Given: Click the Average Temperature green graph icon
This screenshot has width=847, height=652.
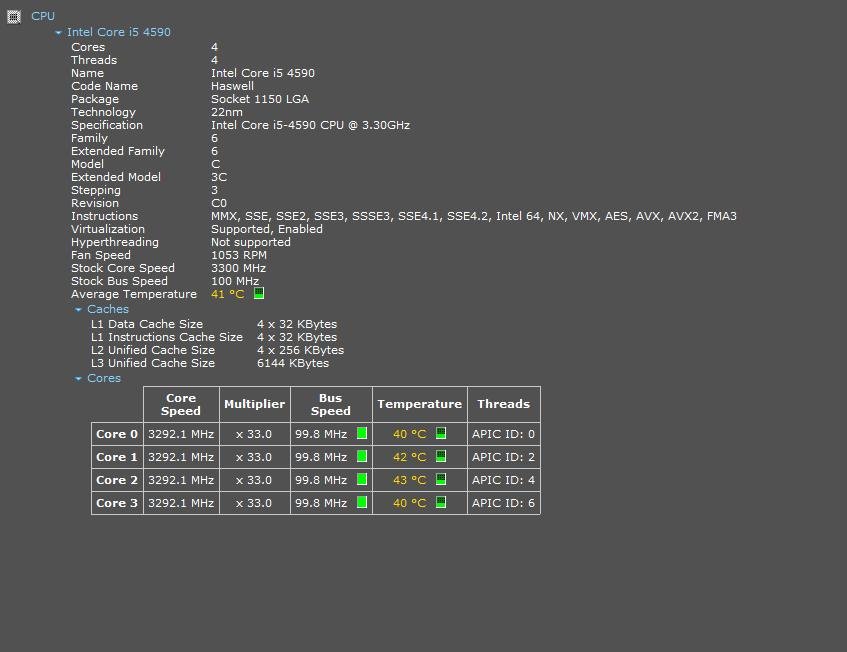Looking at the screenshot, I should tap(259, 294).
